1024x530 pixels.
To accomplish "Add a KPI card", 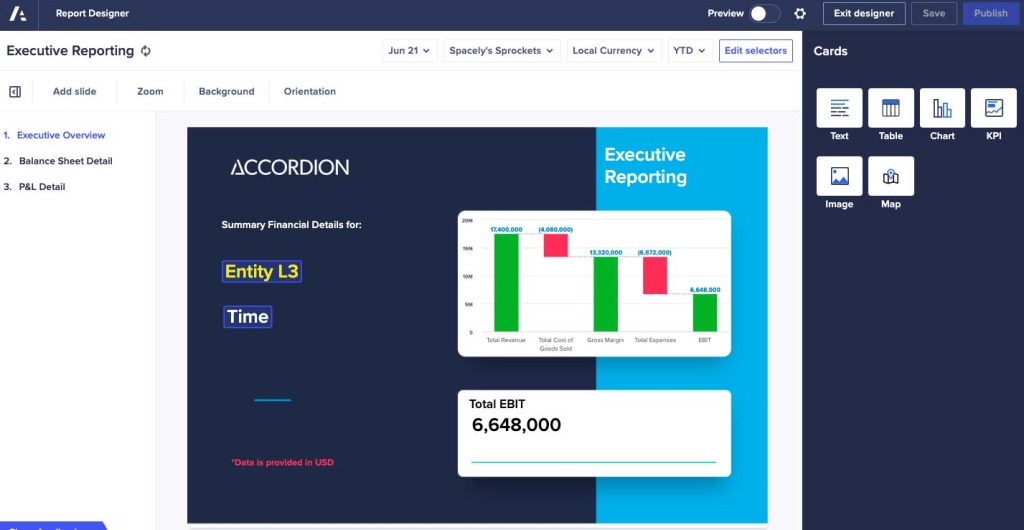I will click(993, 108).
